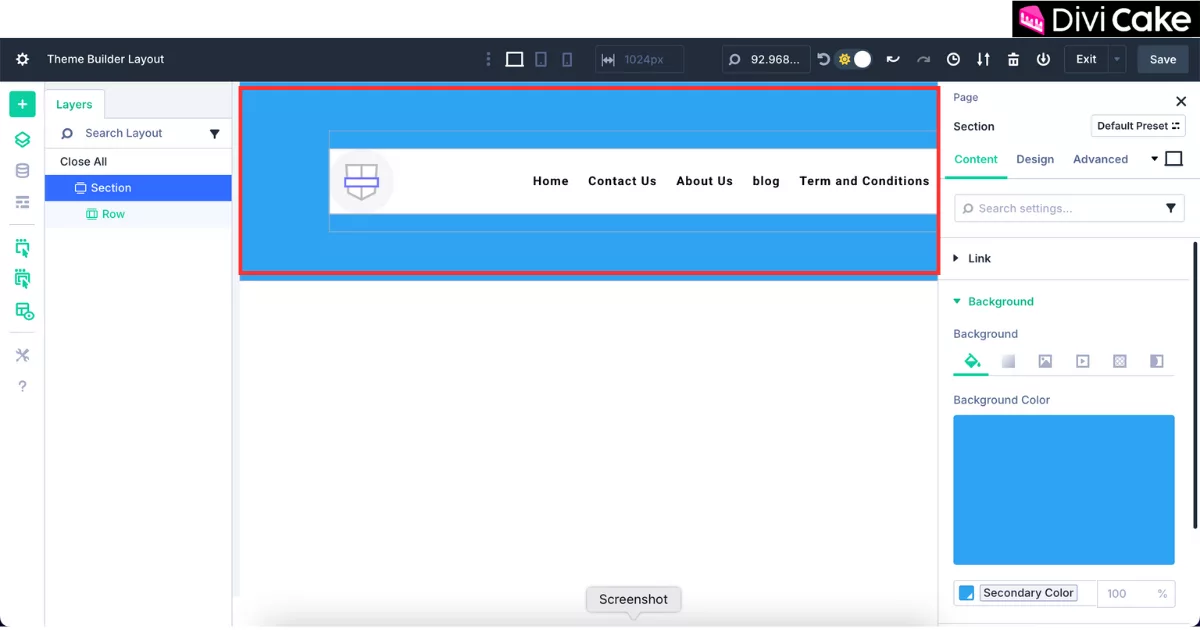Switch to phone view icon

click(x=567, y=59)
